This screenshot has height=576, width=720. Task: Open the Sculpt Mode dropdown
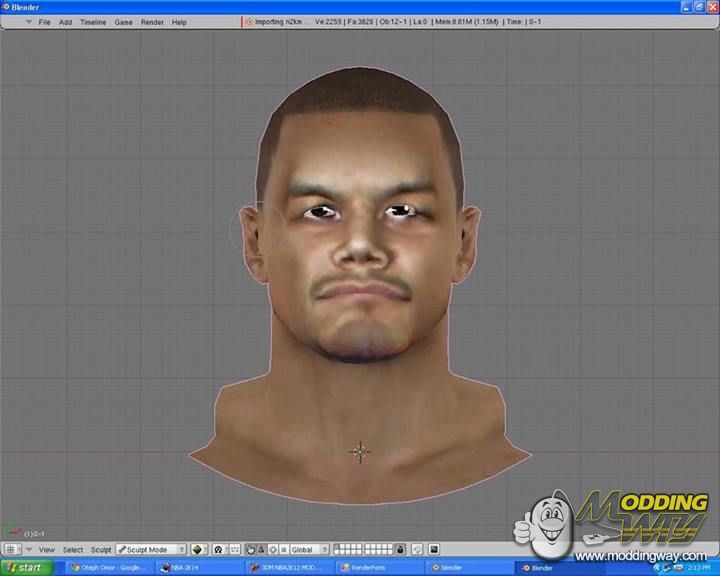pos(150,550)
